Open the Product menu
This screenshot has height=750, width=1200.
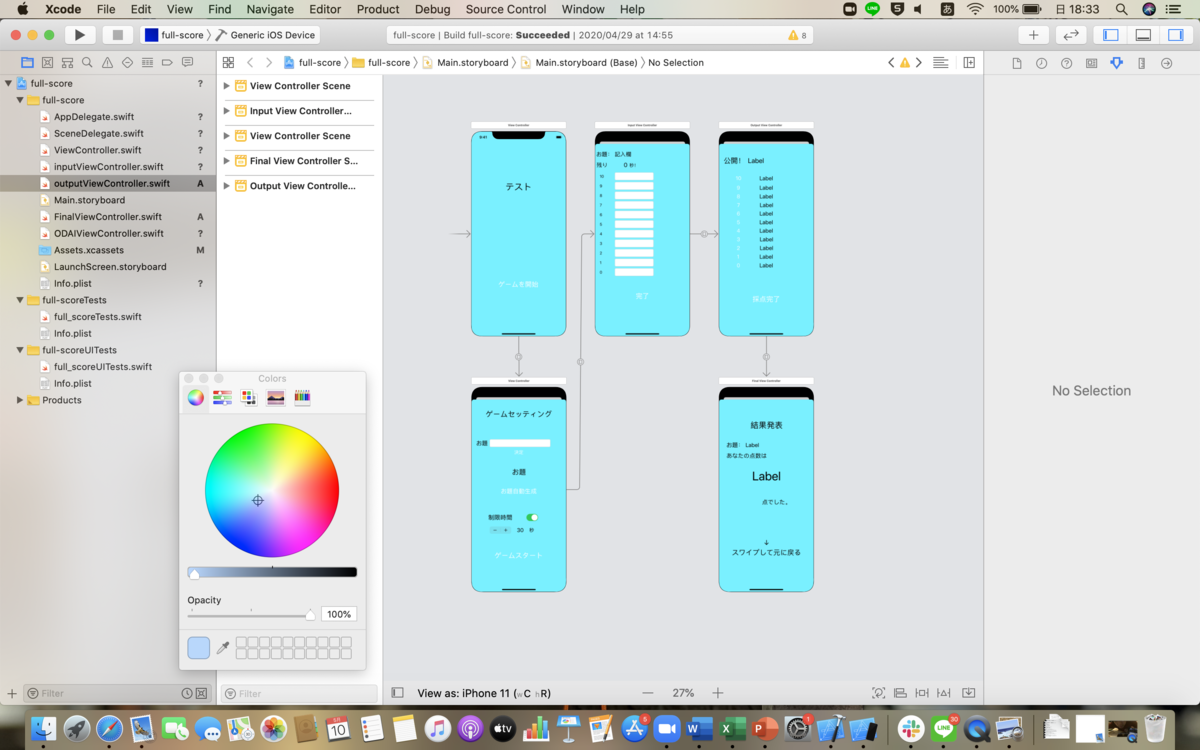(x=378, y=9)
